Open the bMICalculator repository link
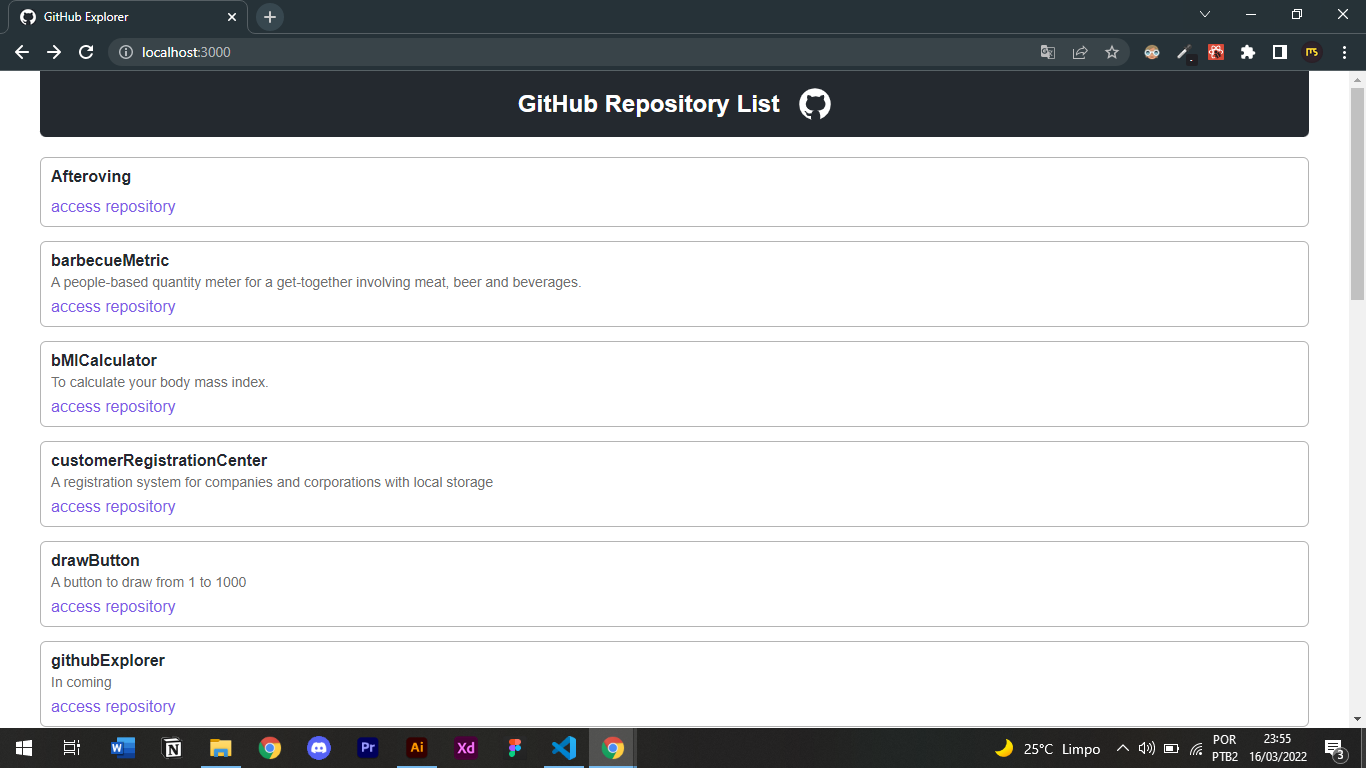Viewport: 1366px width, 768px height. [113, 406]
